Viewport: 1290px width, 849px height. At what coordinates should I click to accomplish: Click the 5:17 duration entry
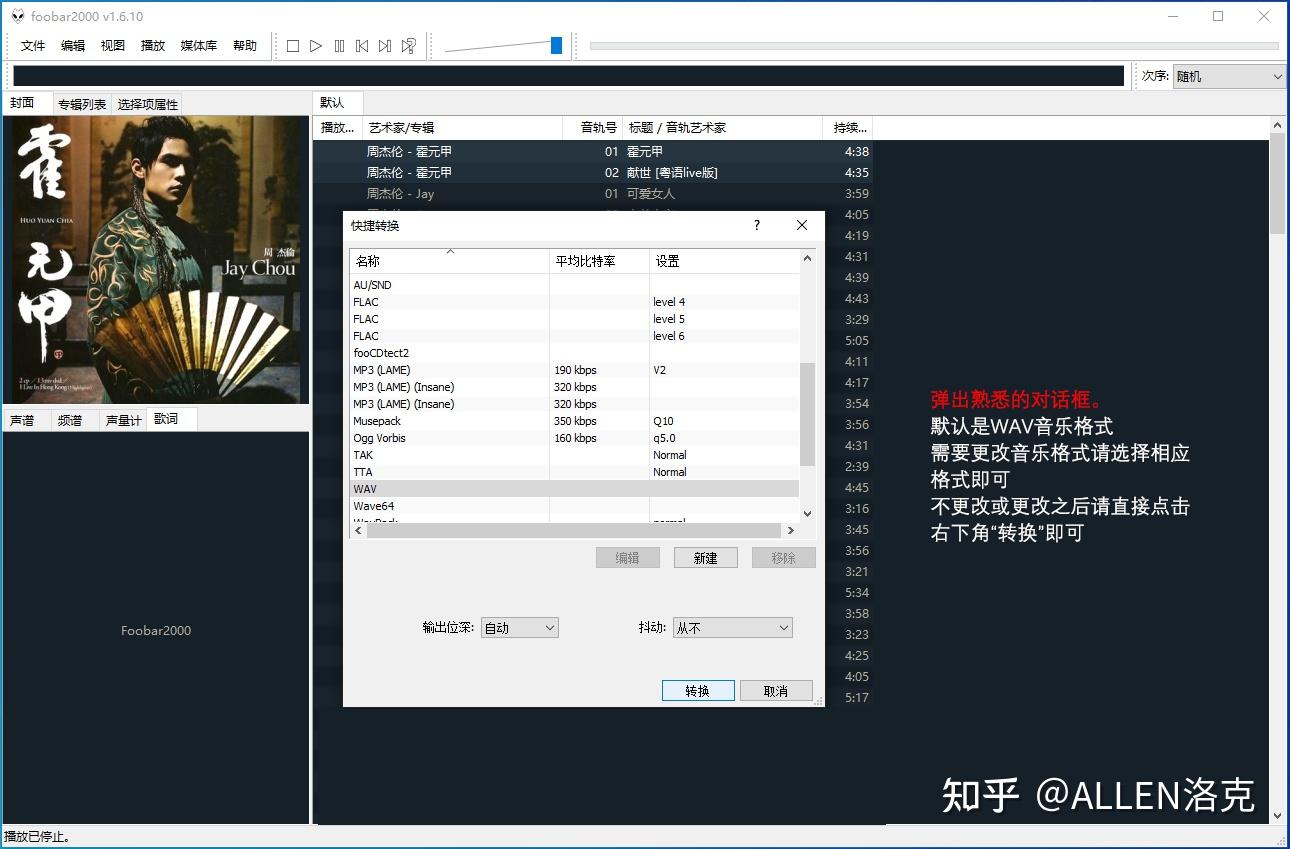(857, 697)
